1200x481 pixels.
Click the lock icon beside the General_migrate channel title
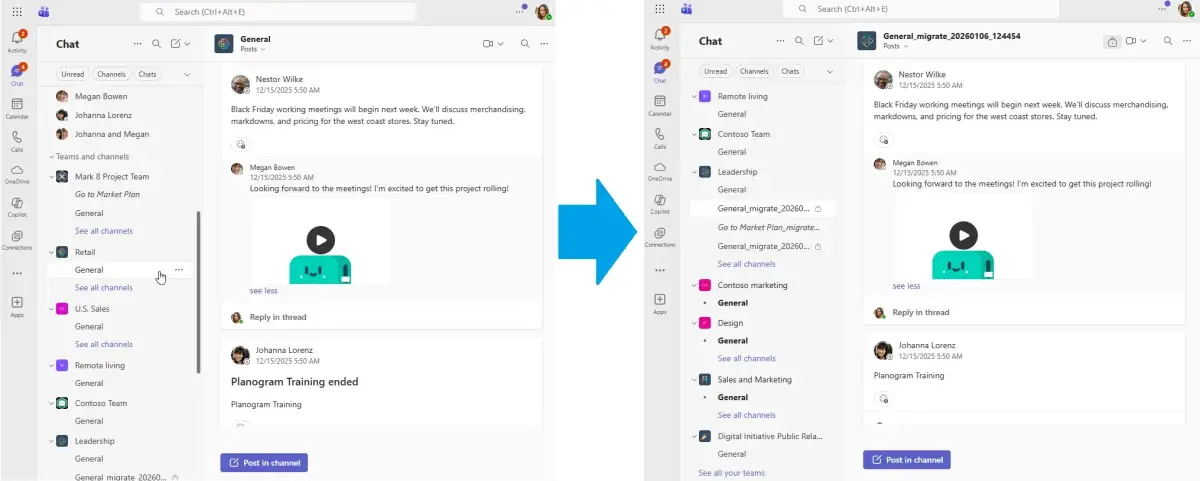[x=1113, y=41]
